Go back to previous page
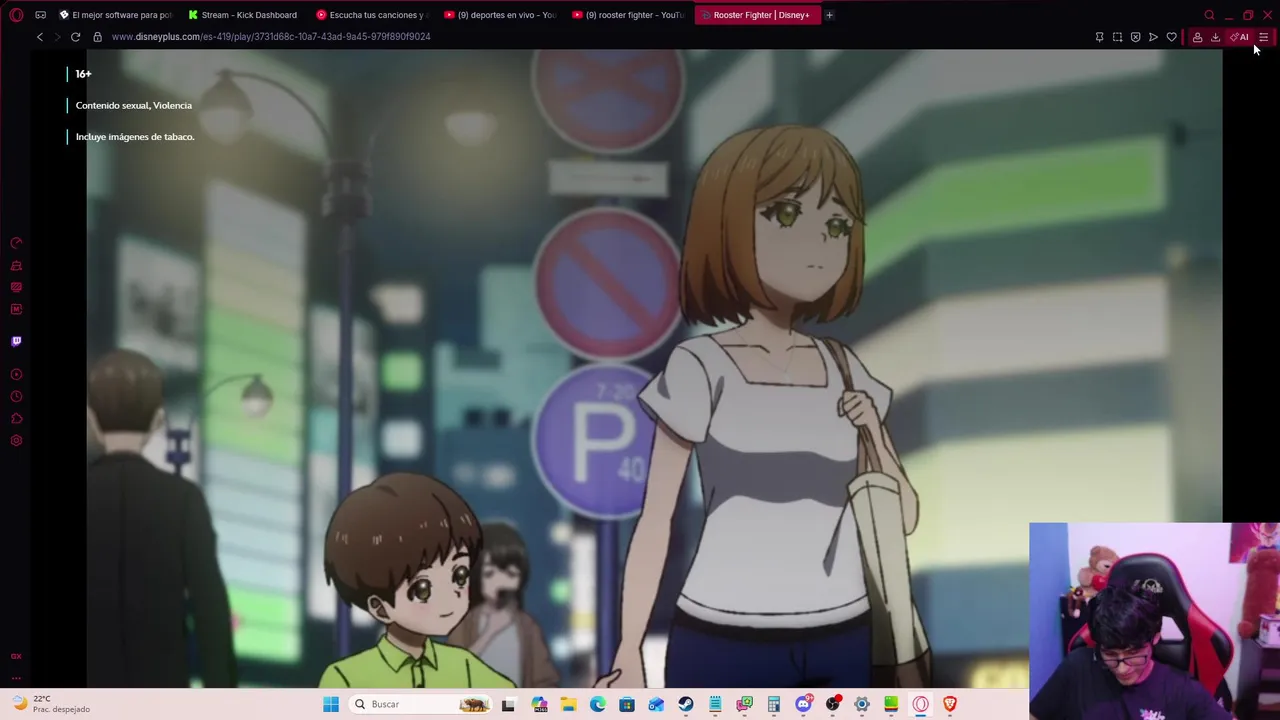Screen dimensions: 1280x720 point(40,37)
